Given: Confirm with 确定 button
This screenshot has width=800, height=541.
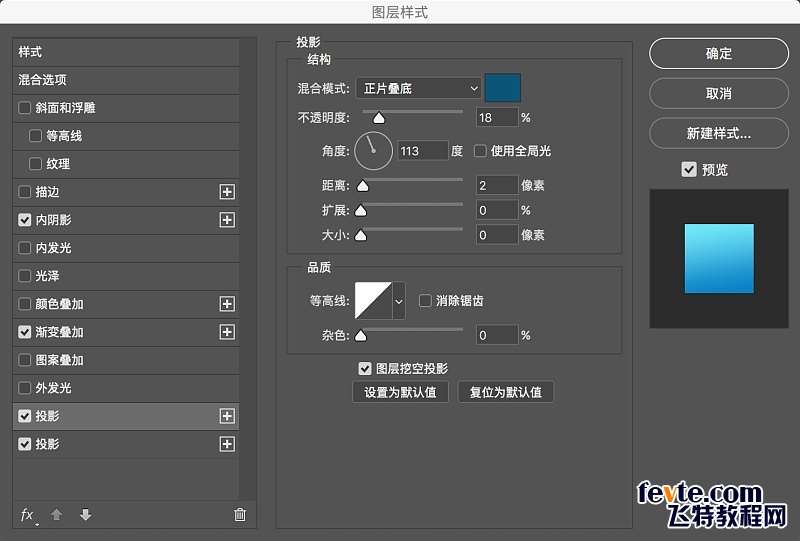Looking at the screenshot, I should (719, 54).
